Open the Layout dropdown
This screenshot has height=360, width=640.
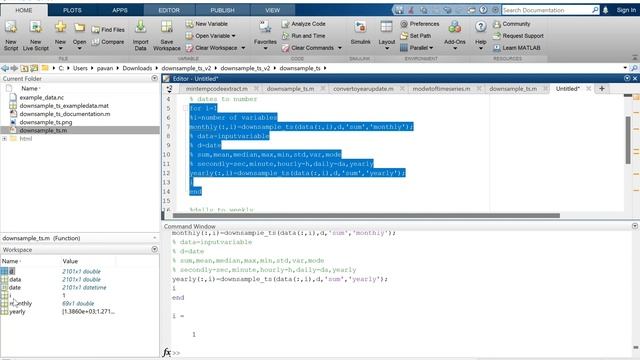point(387,48)
